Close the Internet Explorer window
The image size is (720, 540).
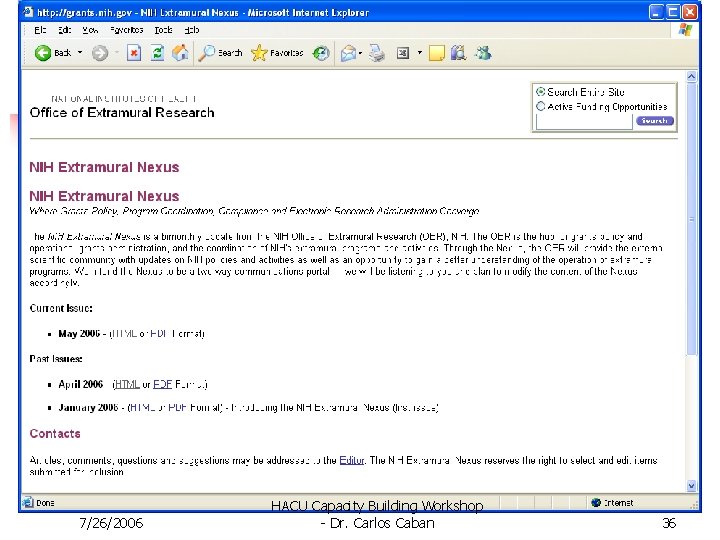(690, 12)
